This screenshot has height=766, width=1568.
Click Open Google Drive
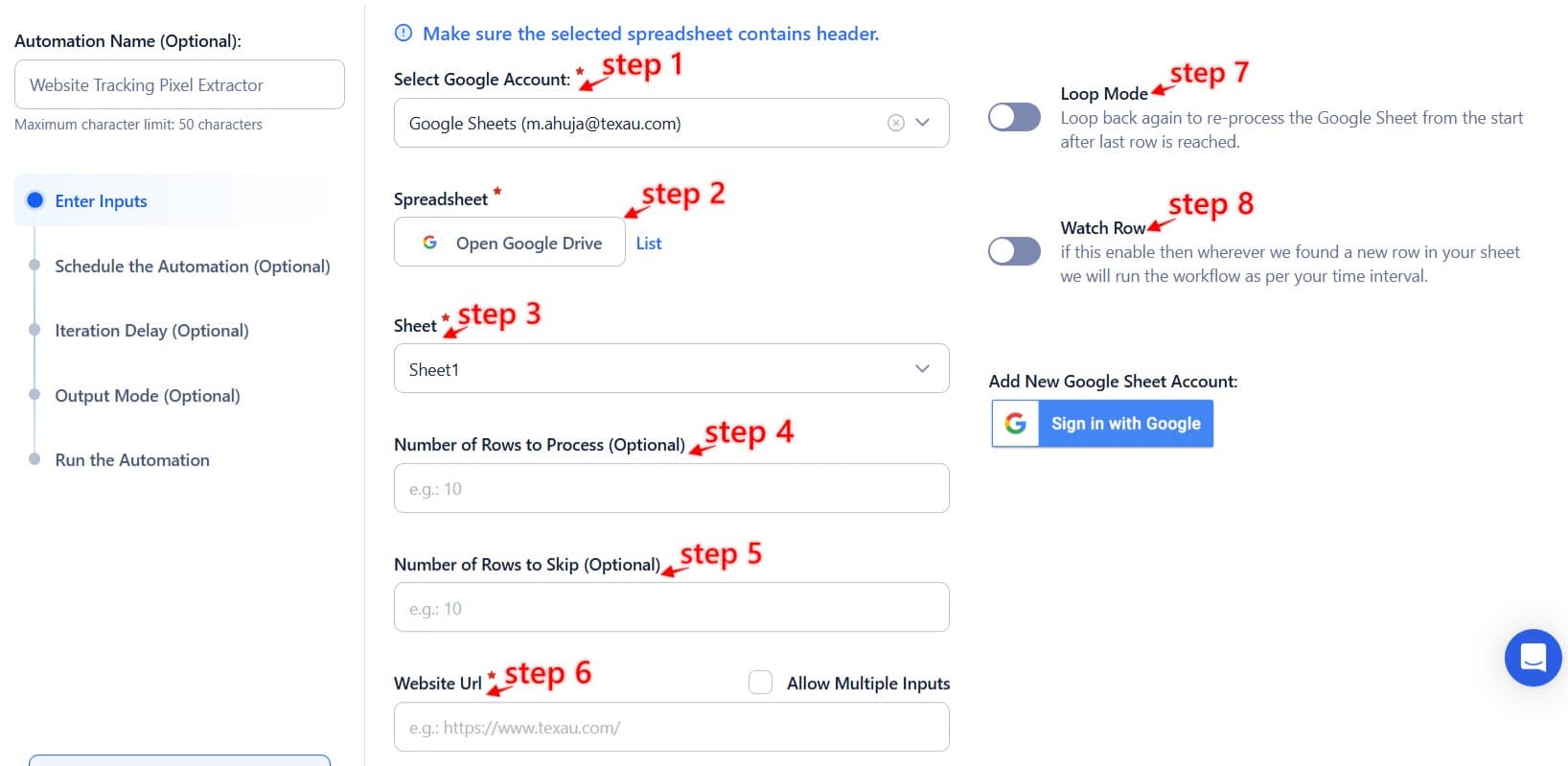tap(509, 242)
